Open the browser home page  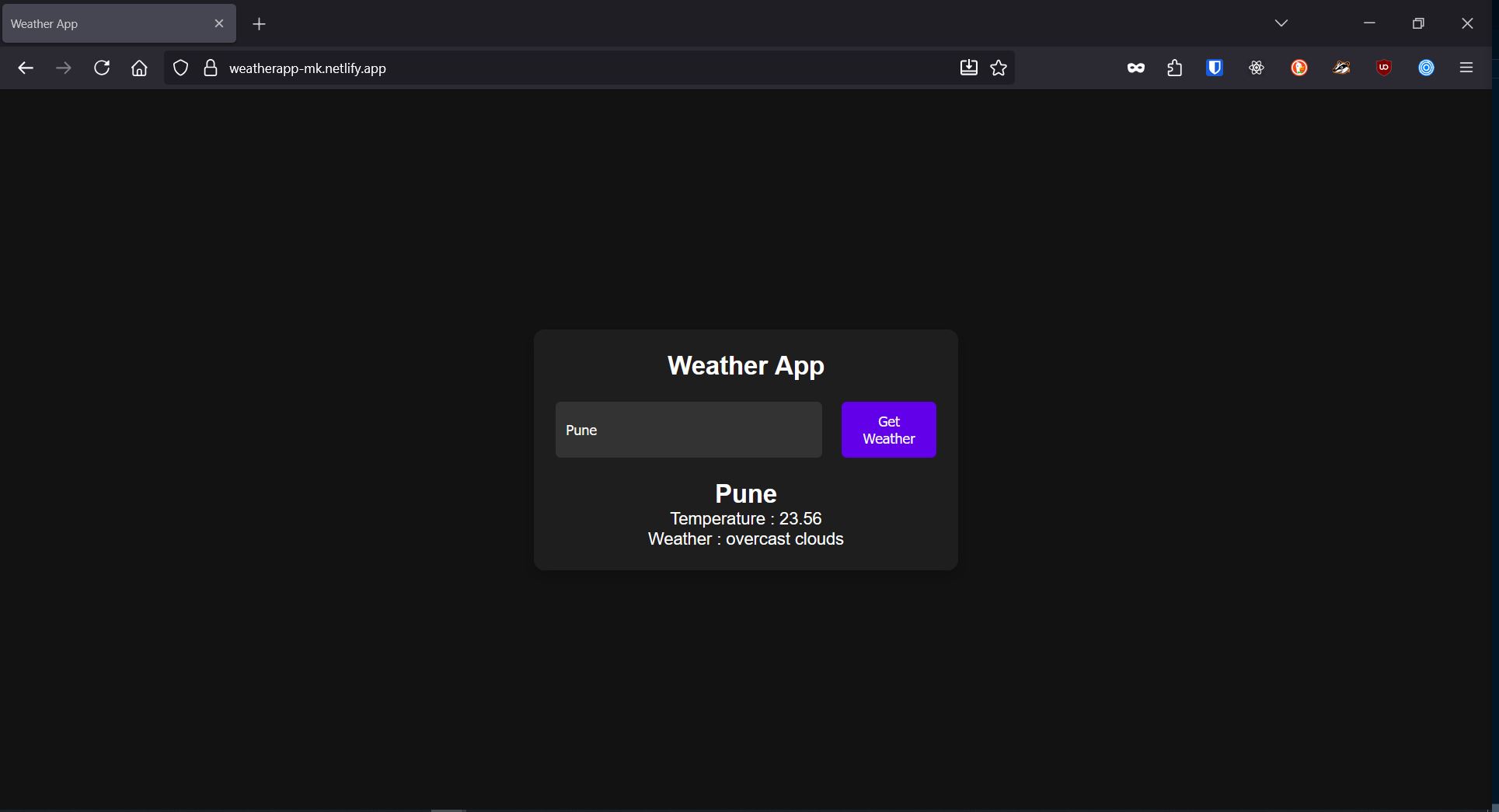point(139,68)
